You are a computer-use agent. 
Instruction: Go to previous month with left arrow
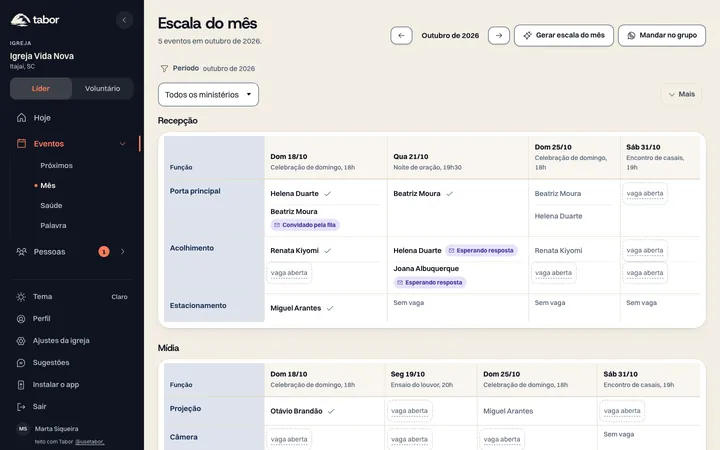pyautogui.click(x=401, y=35)
